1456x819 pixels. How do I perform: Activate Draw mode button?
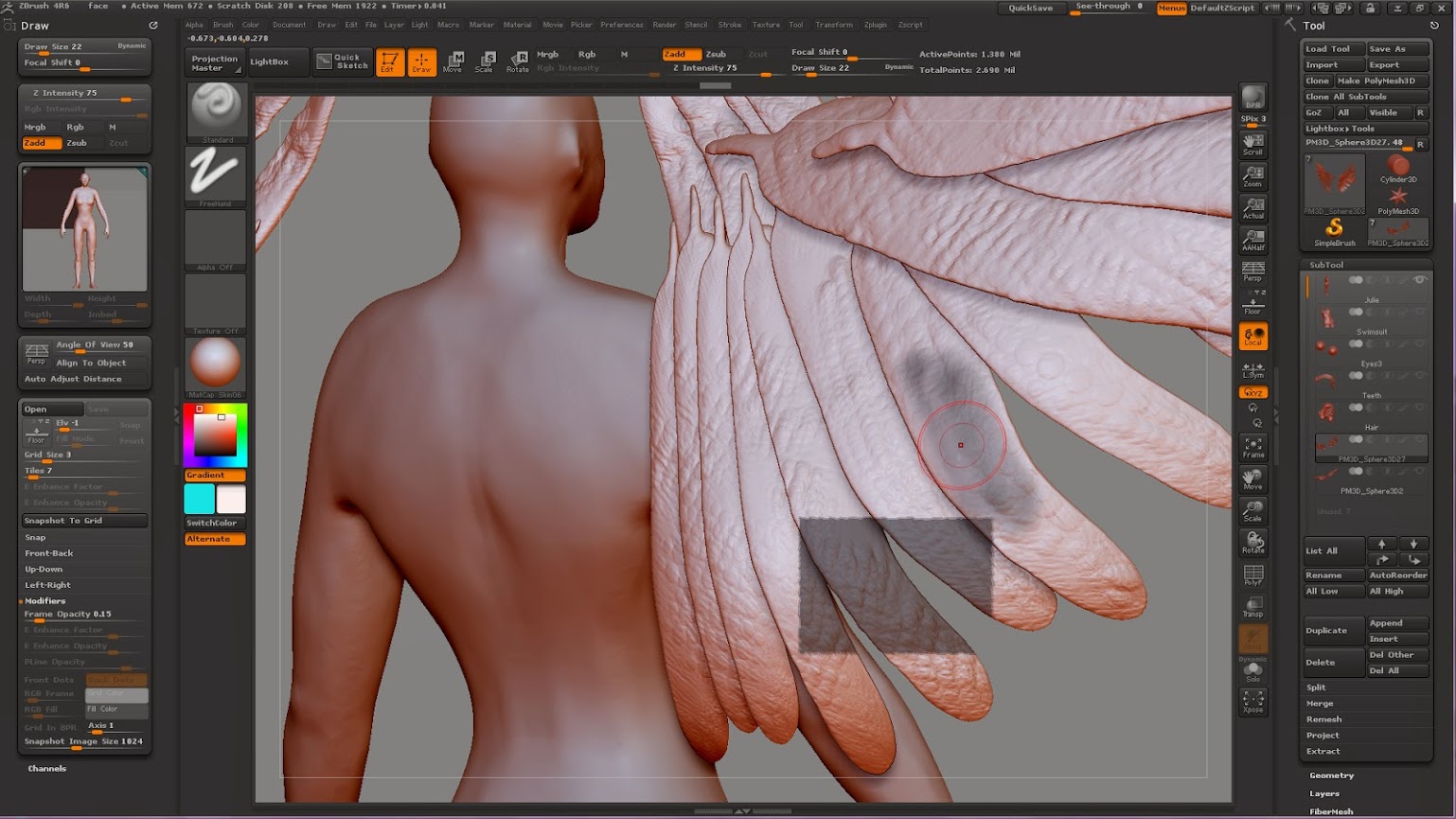pos(422,62)
